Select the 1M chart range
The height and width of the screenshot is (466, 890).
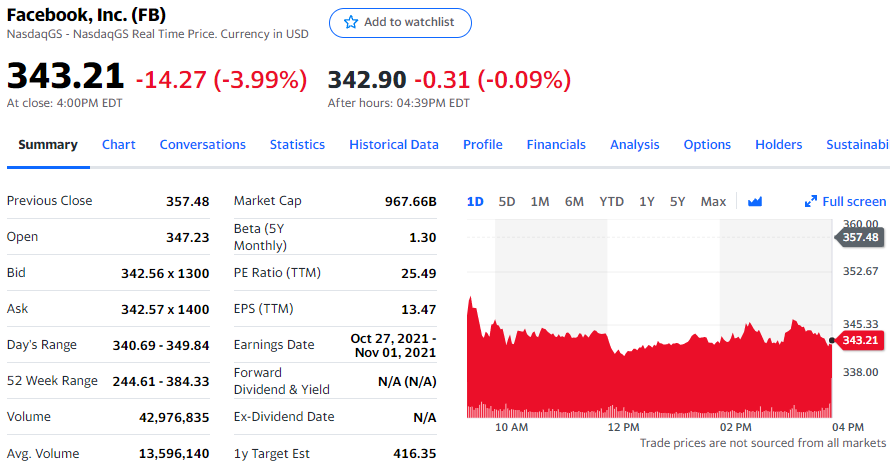[x=540, y=201]
